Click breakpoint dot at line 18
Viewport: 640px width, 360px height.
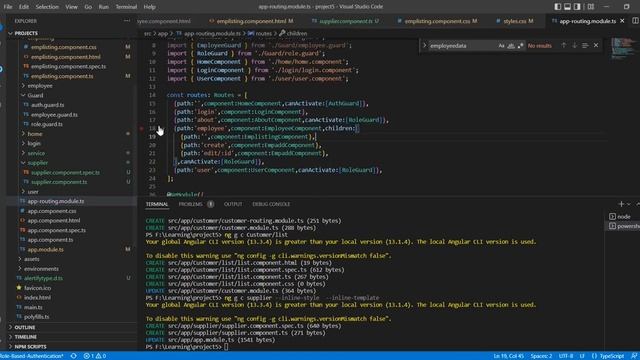point(142,128)
